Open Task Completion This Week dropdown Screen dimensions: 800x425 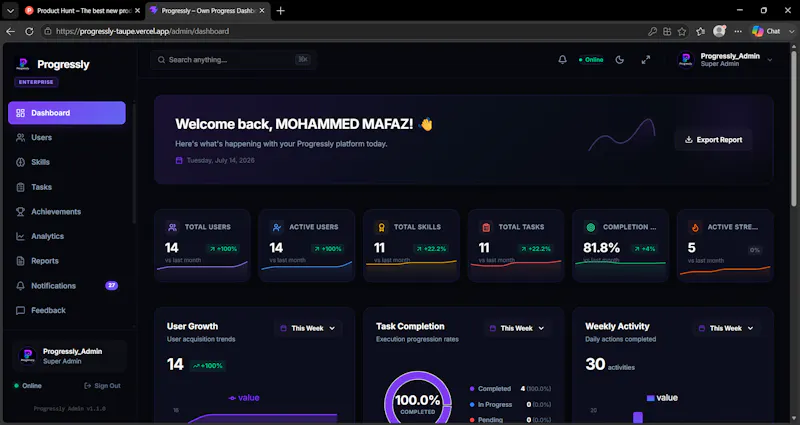coord(517,328)
